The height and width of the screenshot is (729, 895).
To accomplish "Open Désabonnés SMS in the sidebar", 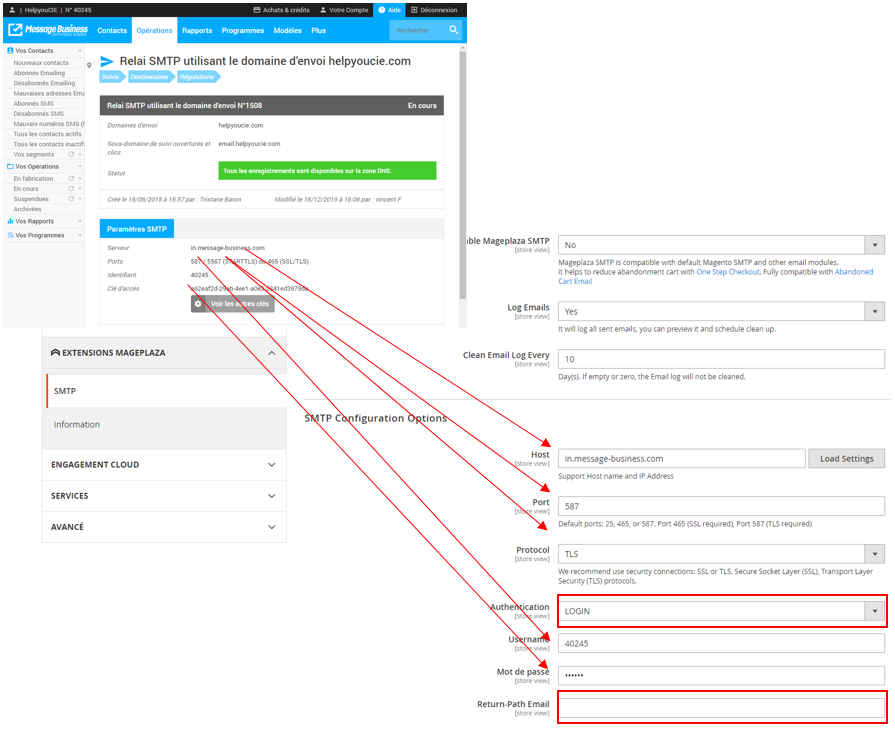I will coord(39,114).
